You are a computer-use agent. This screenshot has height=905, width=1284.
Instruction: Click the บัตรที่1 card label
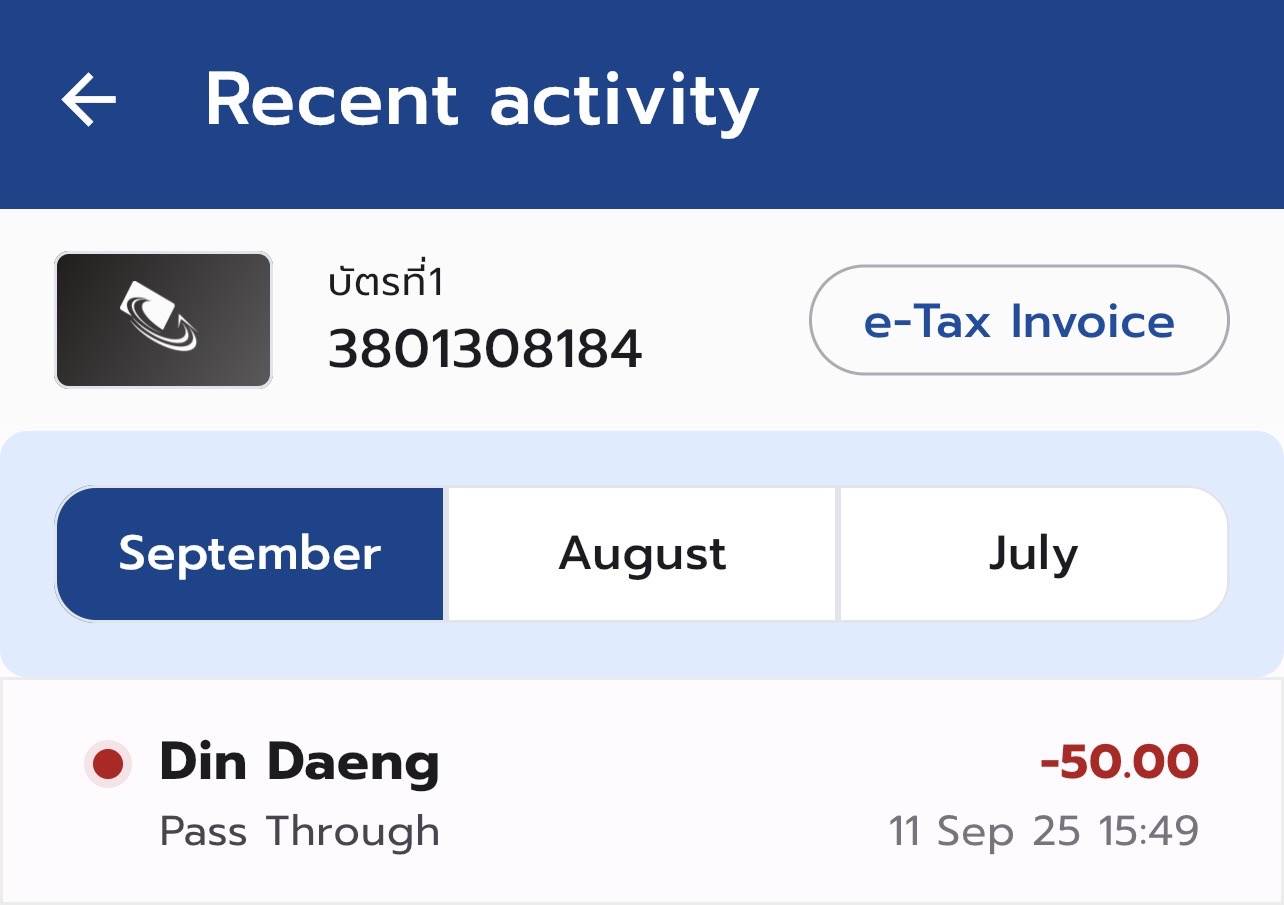pyautogui.click(x=386, y=283)
